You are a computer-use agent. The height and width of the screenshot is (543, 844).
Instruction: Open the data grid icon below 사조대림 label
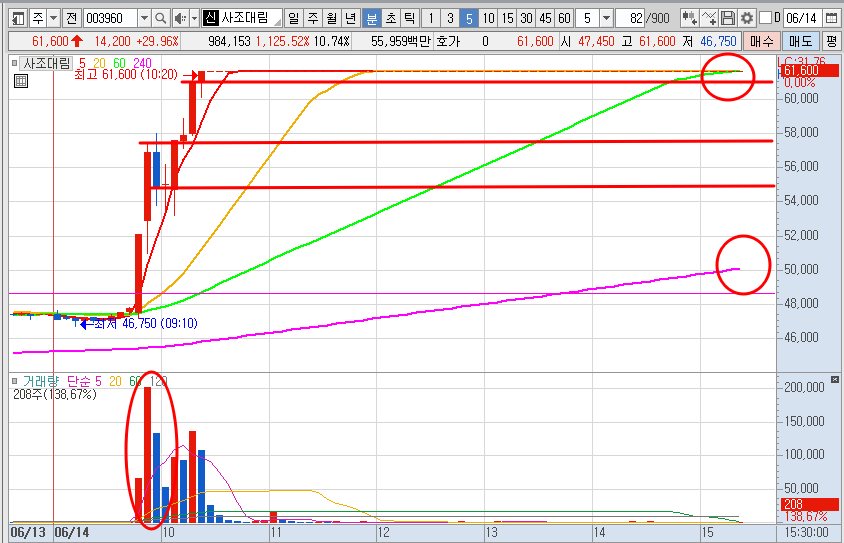[20, 81]
